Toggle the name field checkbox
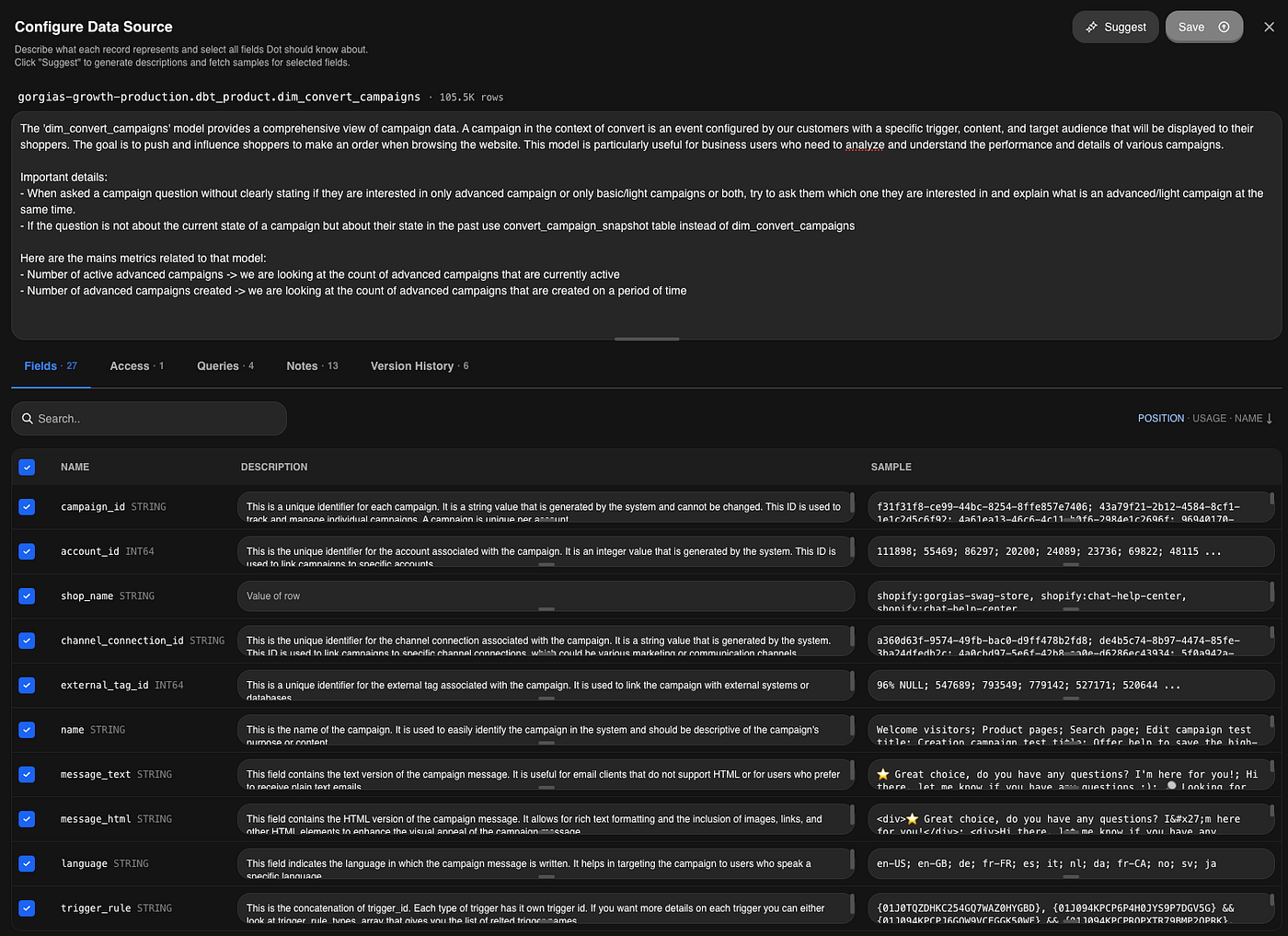Image resolution: width=1288 pixels, height=936 pixels. [27, 730]
